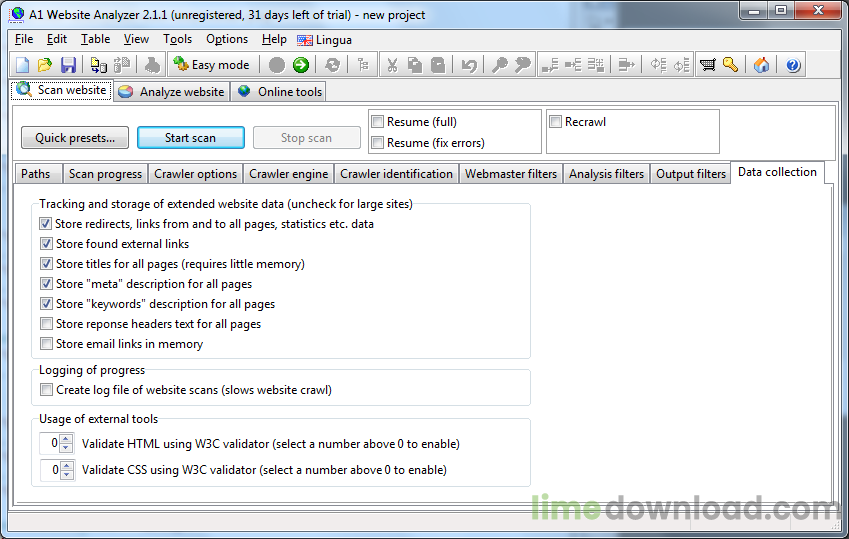Screen dimensions: 849x539
Task: Click the find next magnifier icon
Action: pos(523,65)
